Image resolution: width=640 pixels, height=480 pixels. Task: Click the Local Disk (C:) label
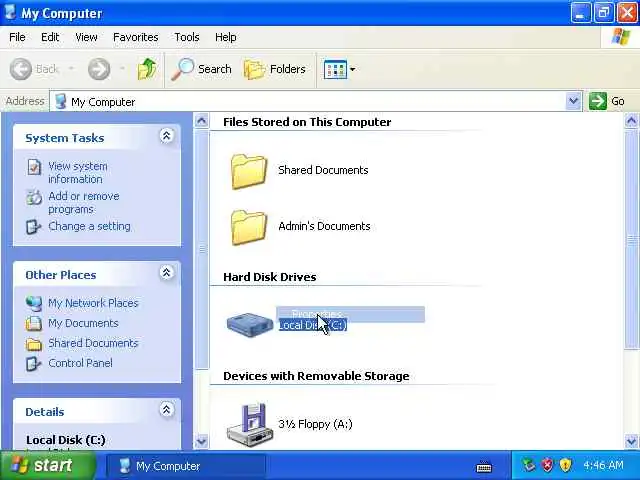tap(313, 325)
